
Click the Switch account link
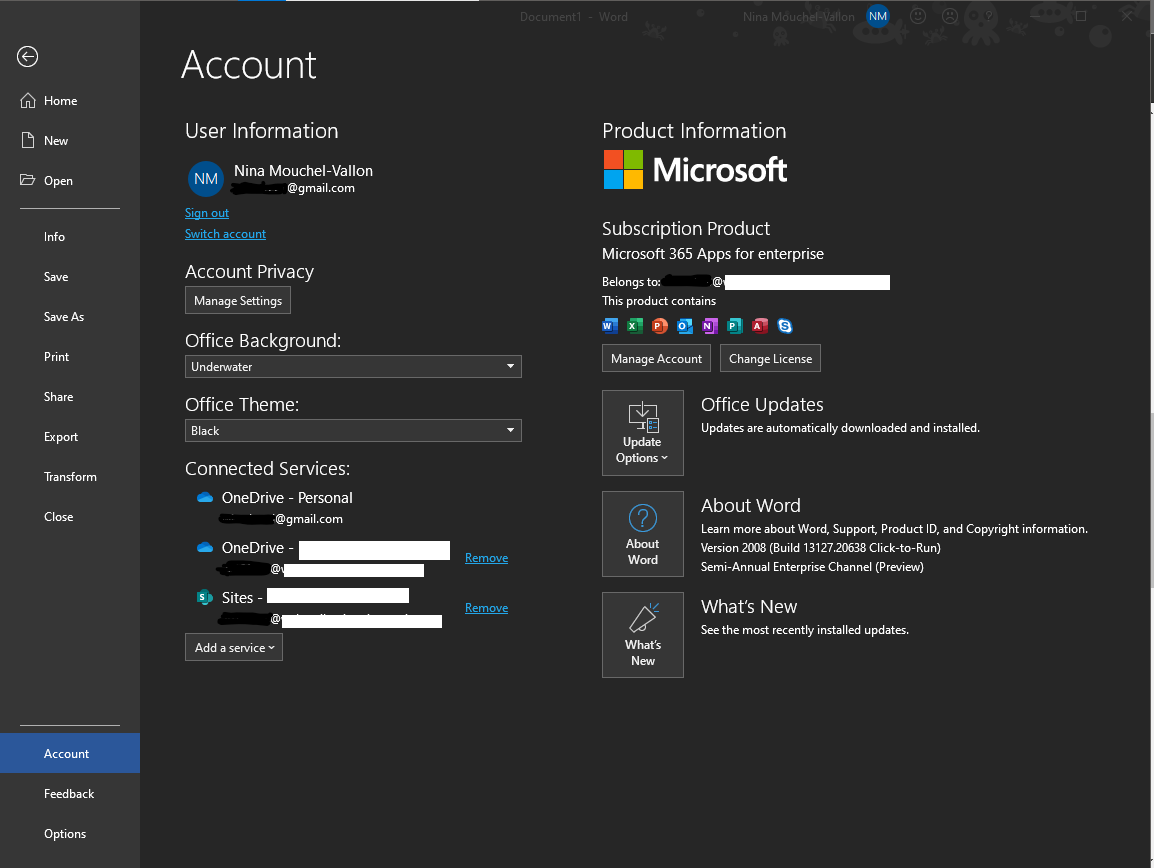225,234
